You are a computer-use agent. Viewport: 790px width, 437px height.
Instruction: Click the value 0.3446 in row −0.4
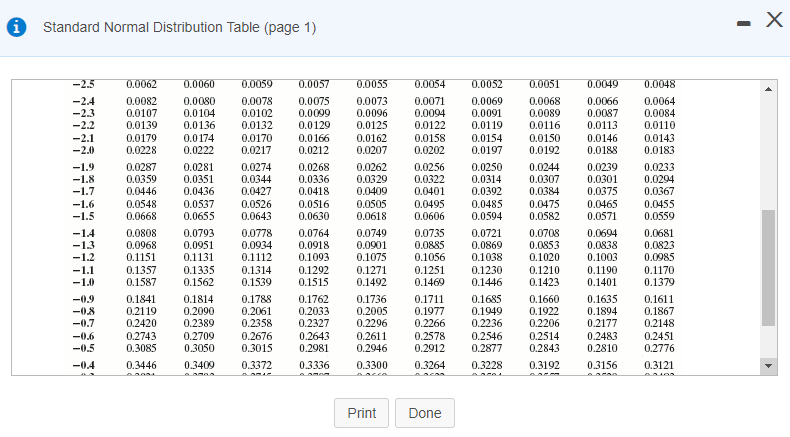142,365
